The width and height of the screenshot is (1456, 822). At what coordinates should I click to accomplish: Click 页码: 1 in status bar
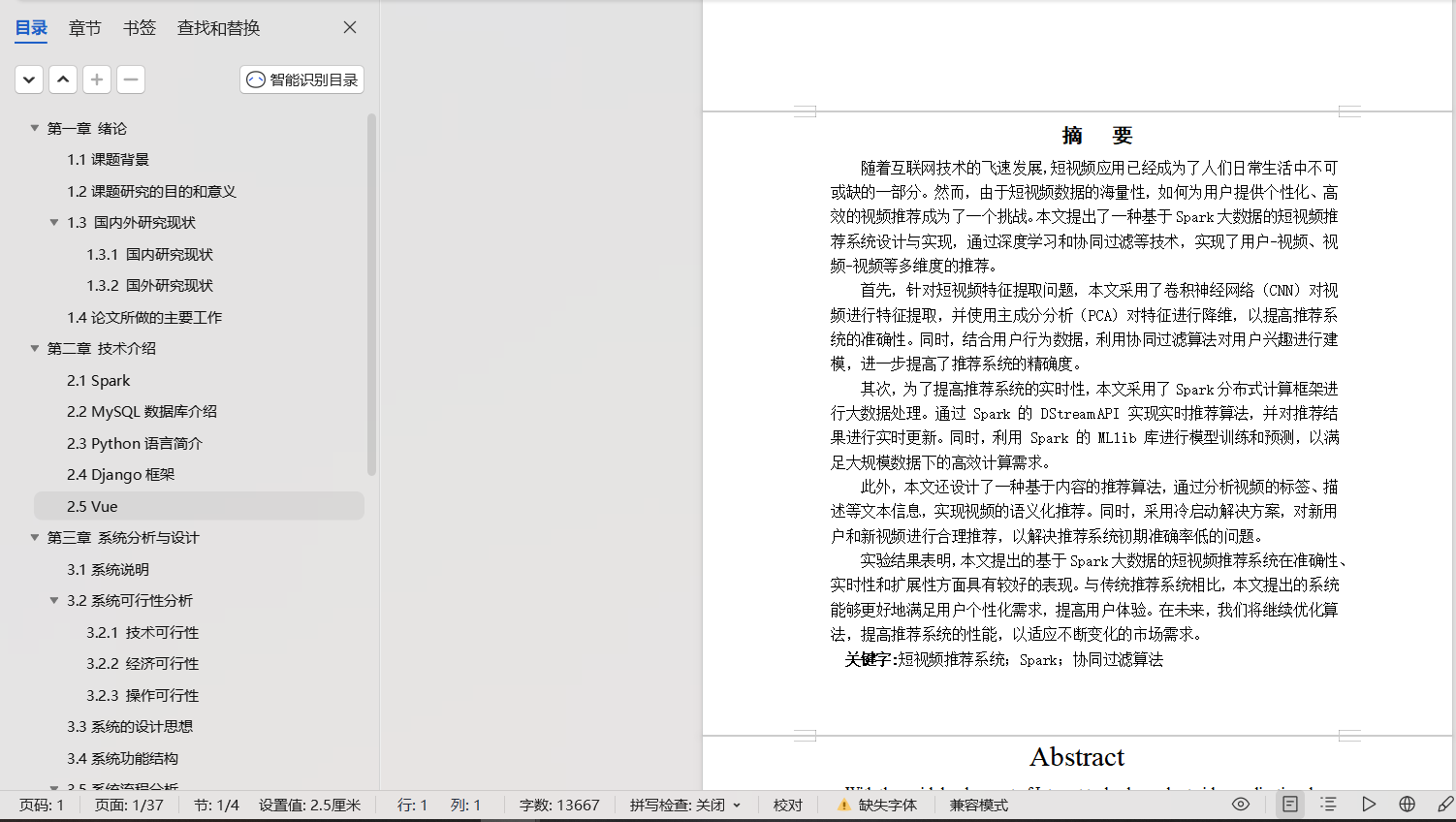click(42, 805)
